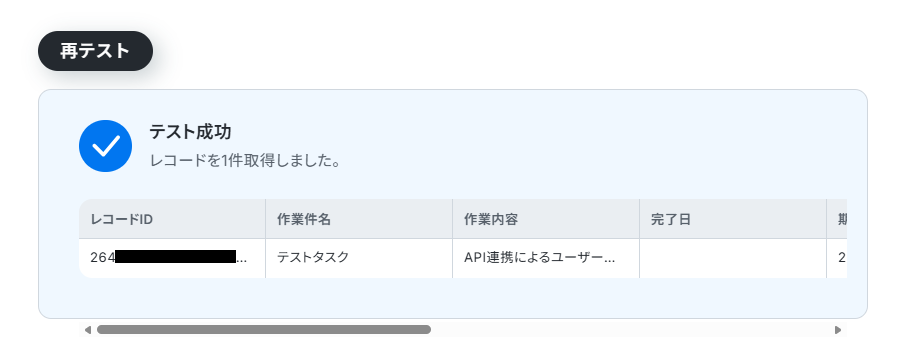
Task: Click the record ID cell starting with 264
Action: point(172,258)
